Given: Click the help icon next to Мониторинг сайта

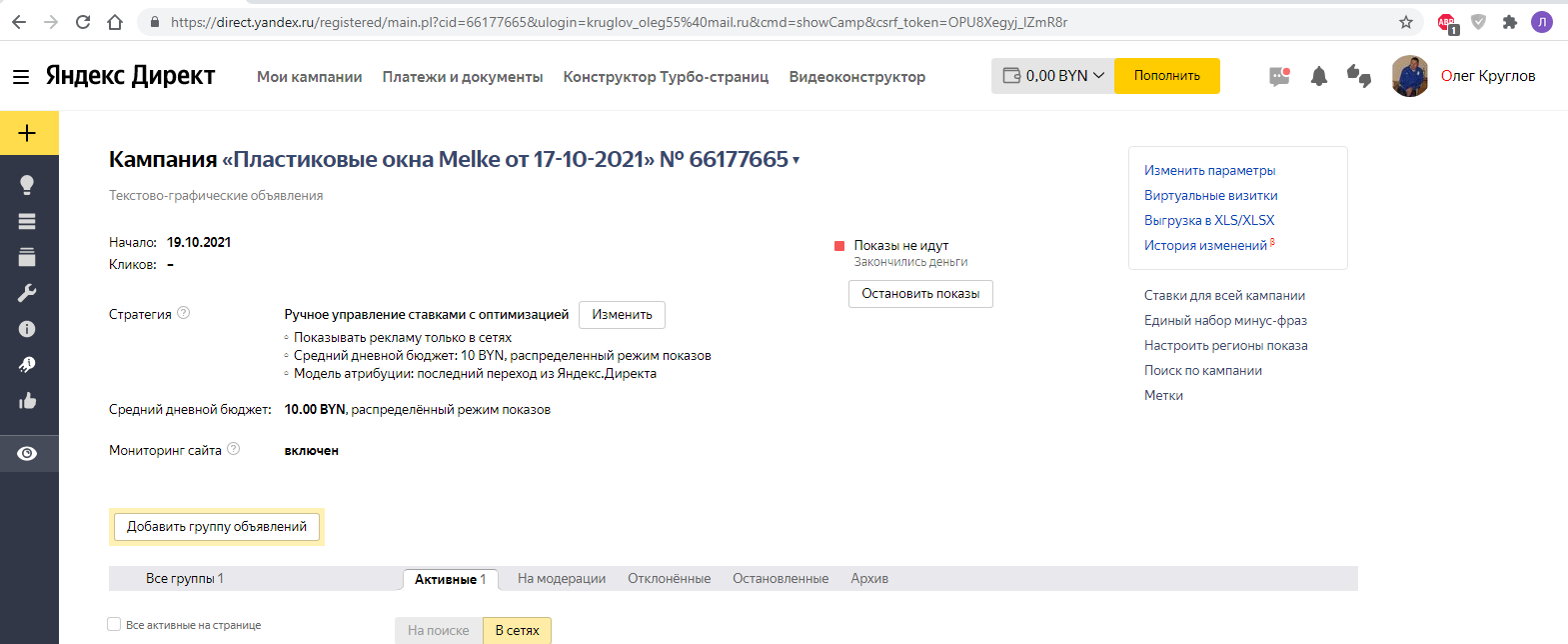Looking at the screenshot, I should (x=233, y=449).
